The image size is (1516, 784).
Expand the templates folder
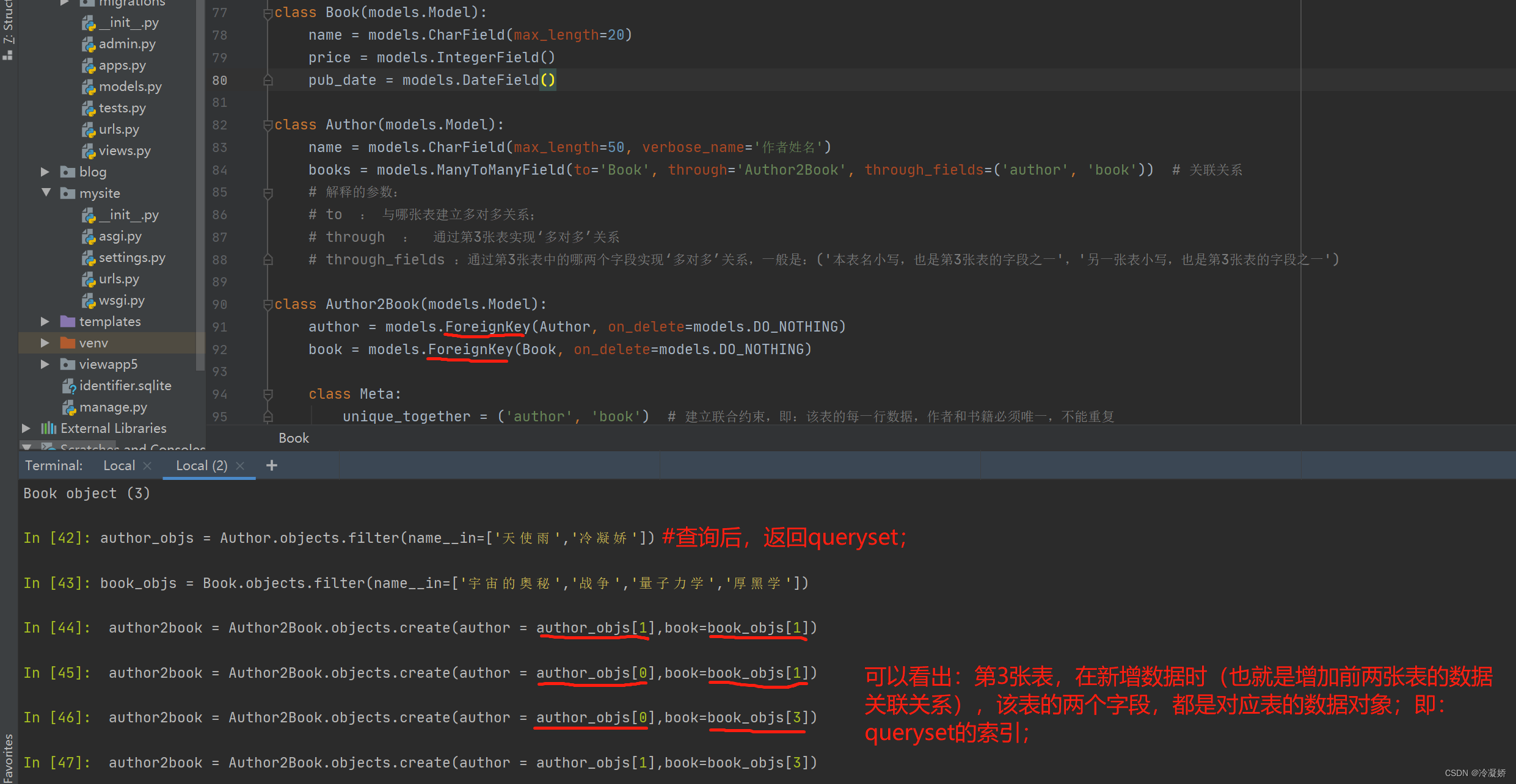(x=45, y=322)
